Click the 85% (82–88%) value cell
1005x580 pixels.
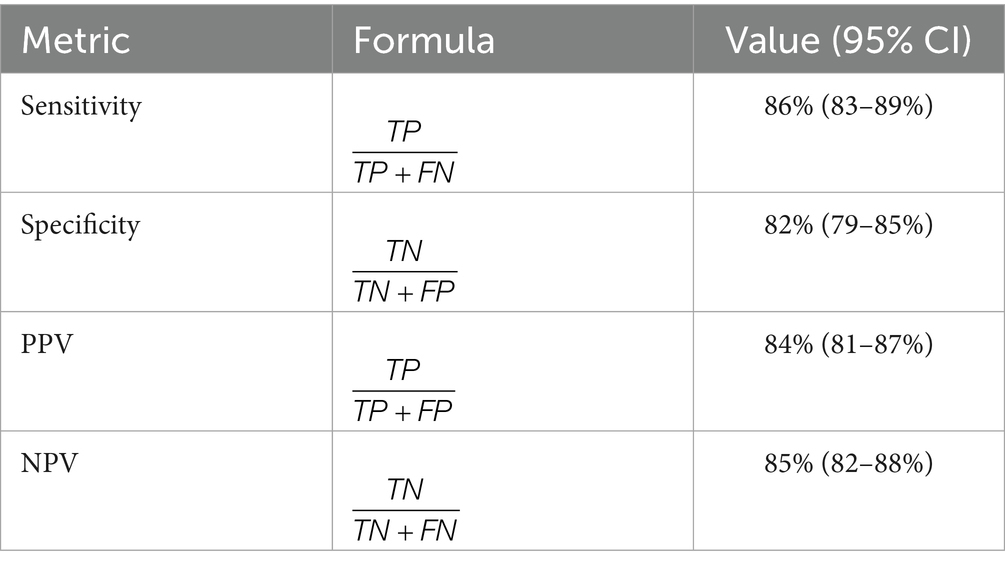pos(849,464)
